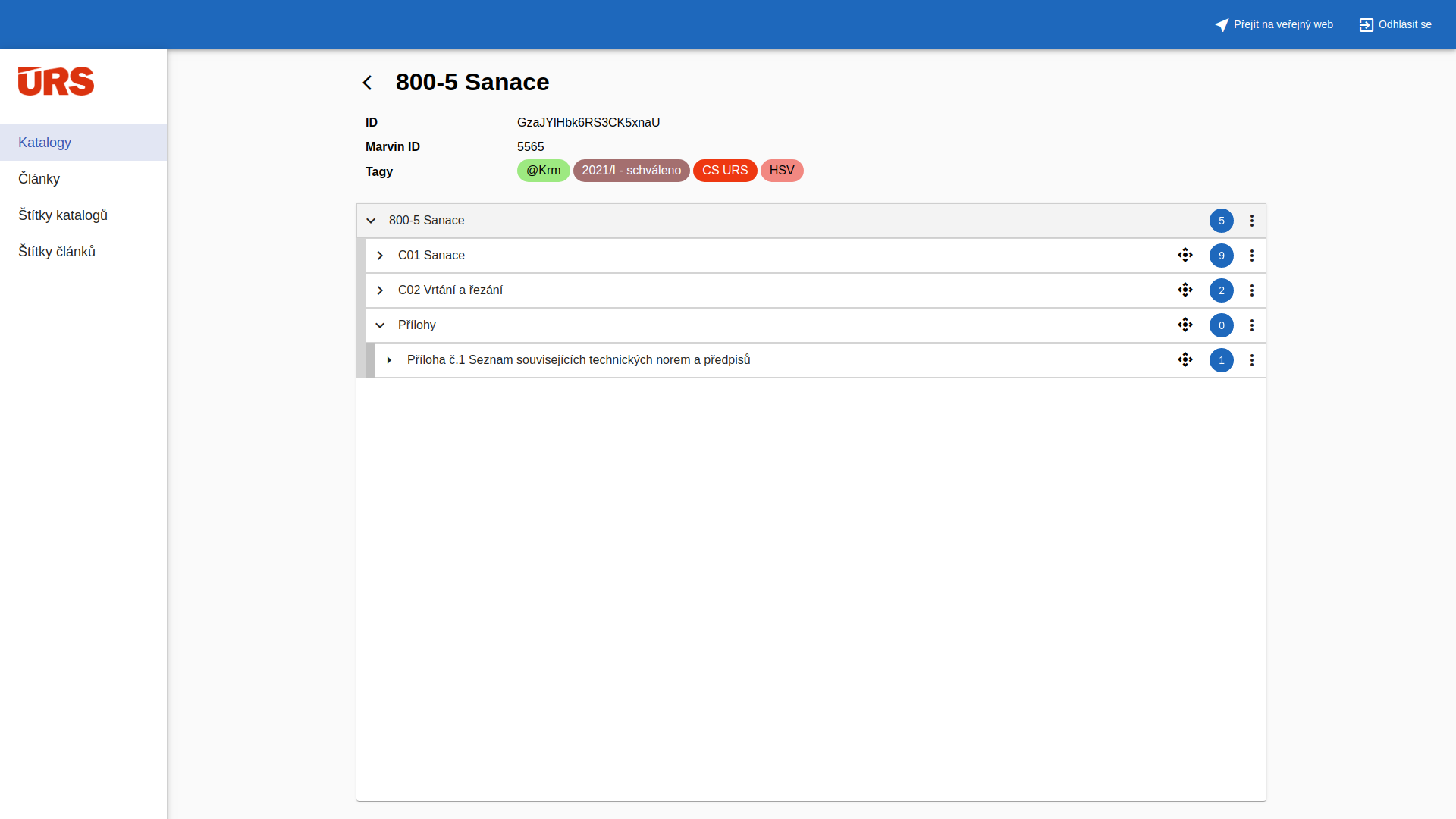The image size is (1456, 819).
Task: Click the Marvin ID value 5565
Action: click(531, 147)
